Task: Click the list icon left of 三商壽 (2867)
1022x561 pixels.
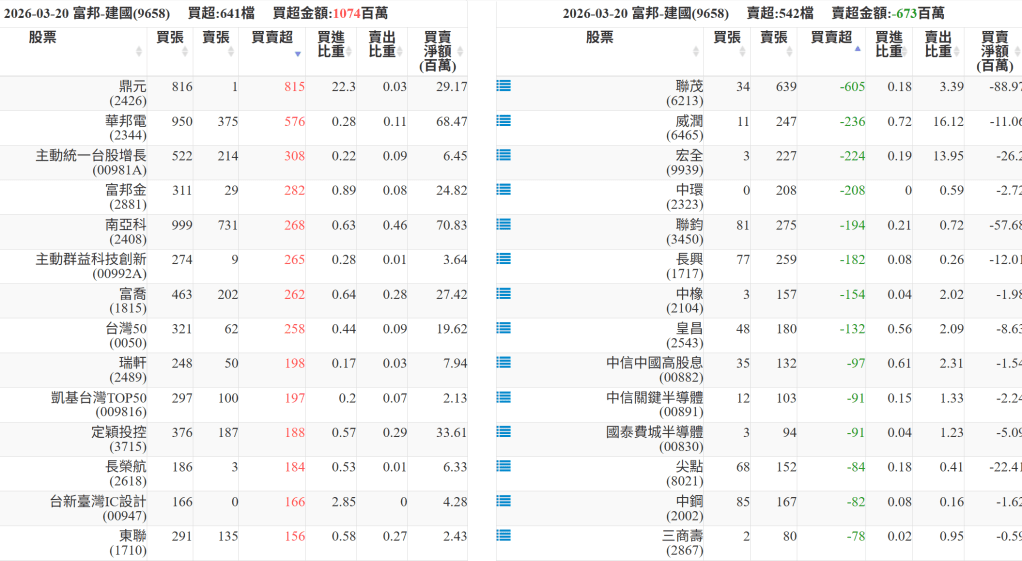Action: pyautogui.click(x=504, y=536)
